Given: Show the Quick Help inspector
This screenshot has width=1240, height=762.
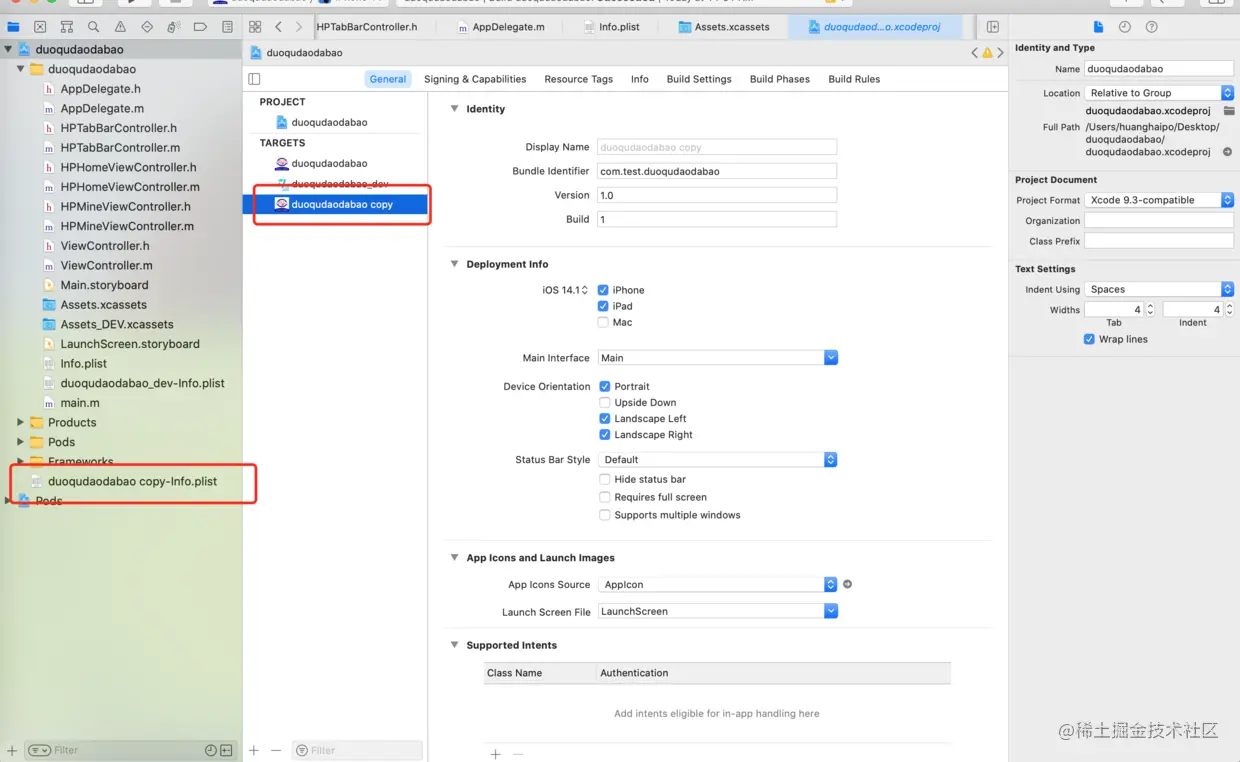Looking at the screenshot, I should pyautogui.click(x=1151, y=27).
